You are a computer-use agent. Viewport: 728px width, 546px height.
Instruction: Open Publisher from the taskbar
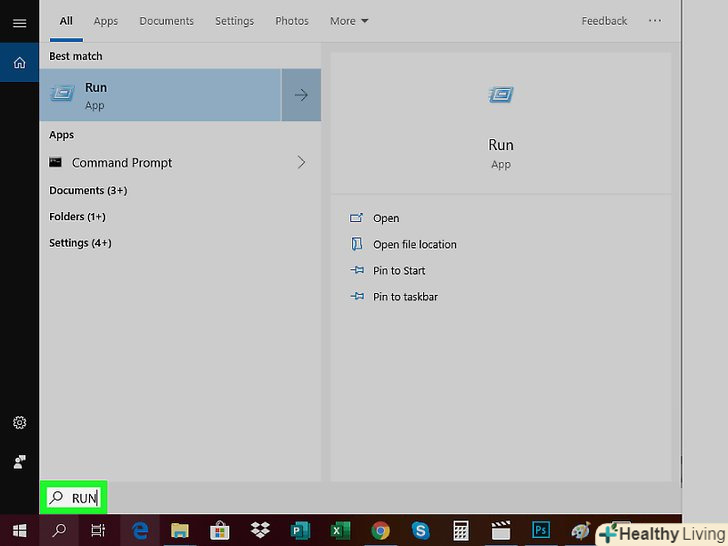300,530
